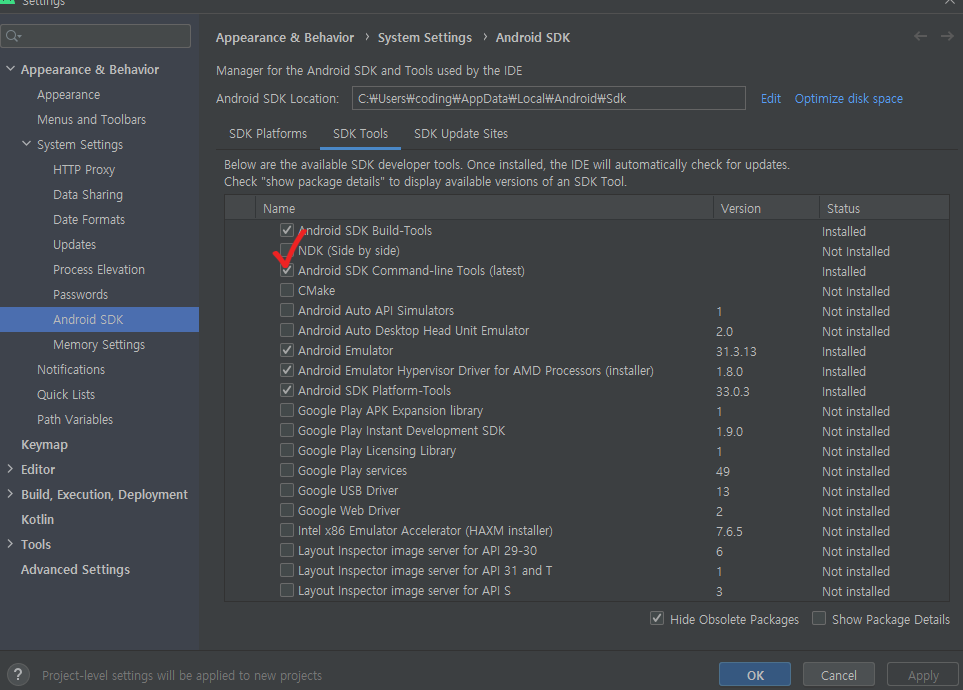Screen dimensions: 963x690
Task: Check Google USB Driver checkbox
Action: click(287, 490)
